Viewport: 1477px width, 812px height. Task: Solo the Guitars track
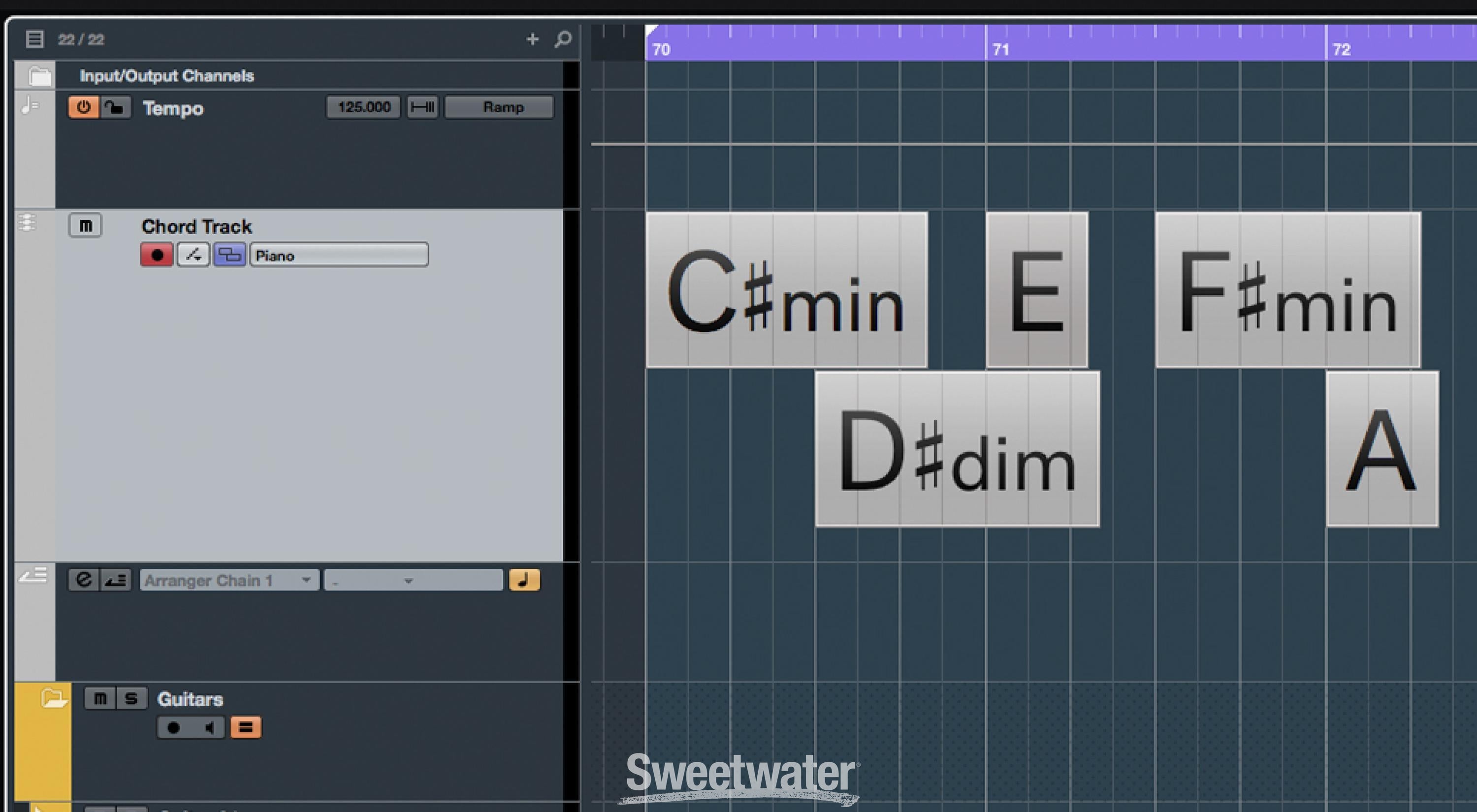[131, 698]
